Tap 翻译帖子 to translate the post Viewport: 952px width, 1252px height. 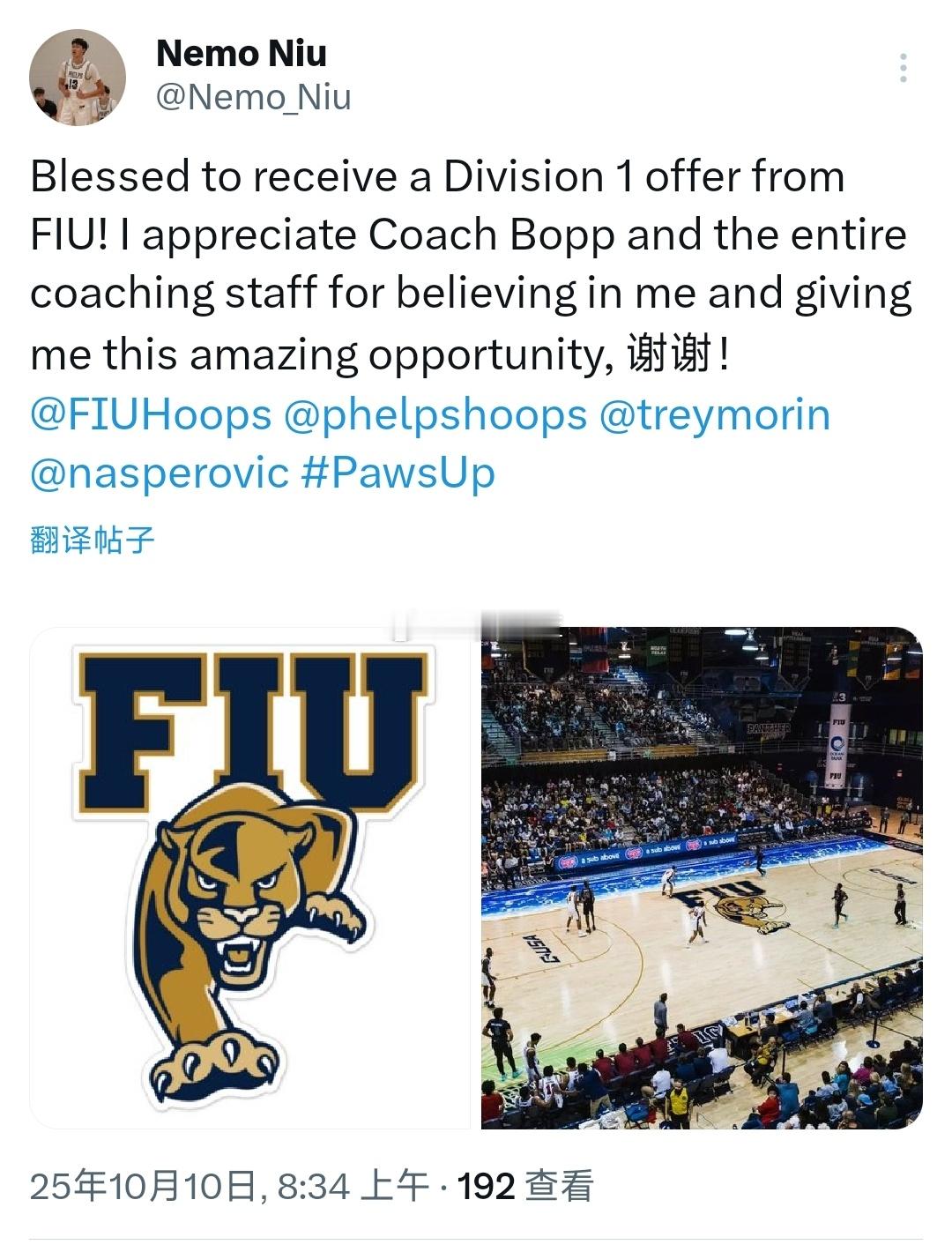pos(92,540)
